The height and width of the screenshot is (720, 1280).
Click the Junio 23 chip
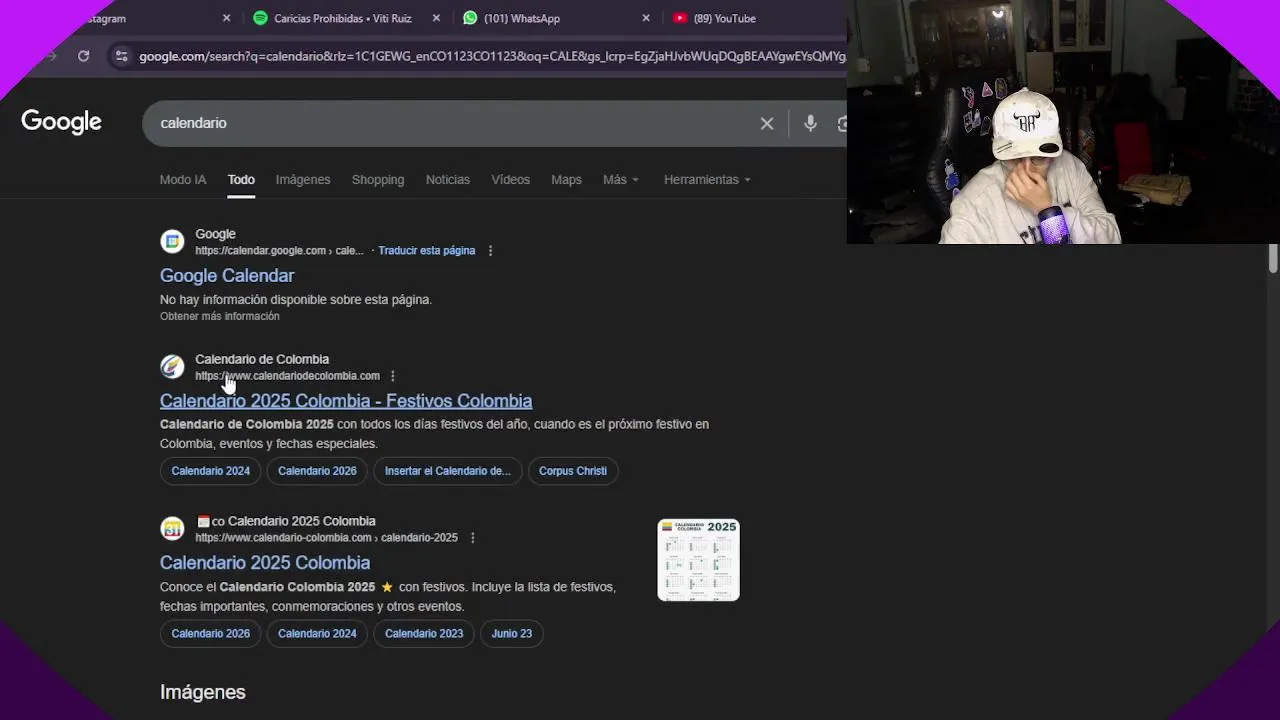[x=512, y=633]
